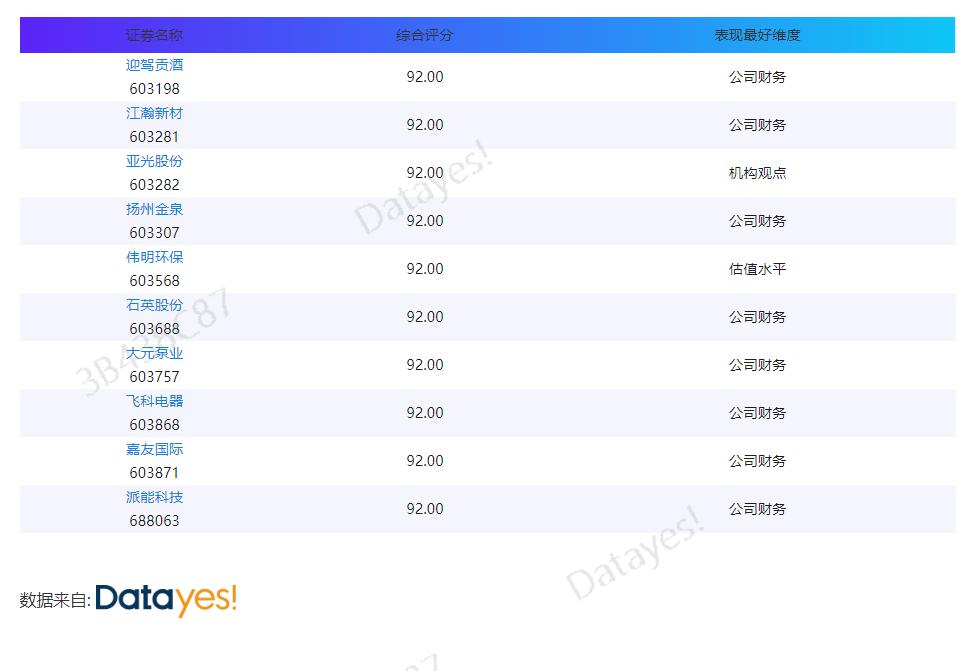Viewport: 974px width, 671px height.
Task: Click the 机构观点 cell for 亚光股份
Action: pos(756,172)
